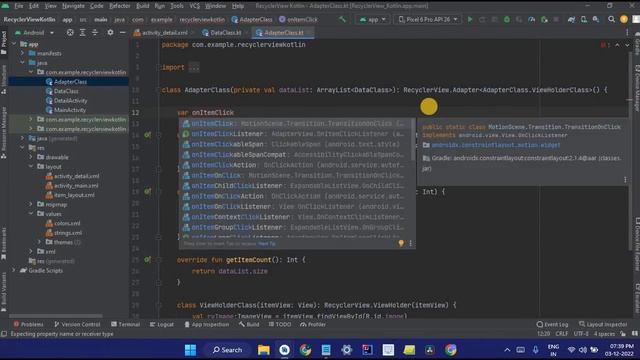Select the onItemClickableSpan completion suggestion
The image size is (640, 360).
[297, 144]
